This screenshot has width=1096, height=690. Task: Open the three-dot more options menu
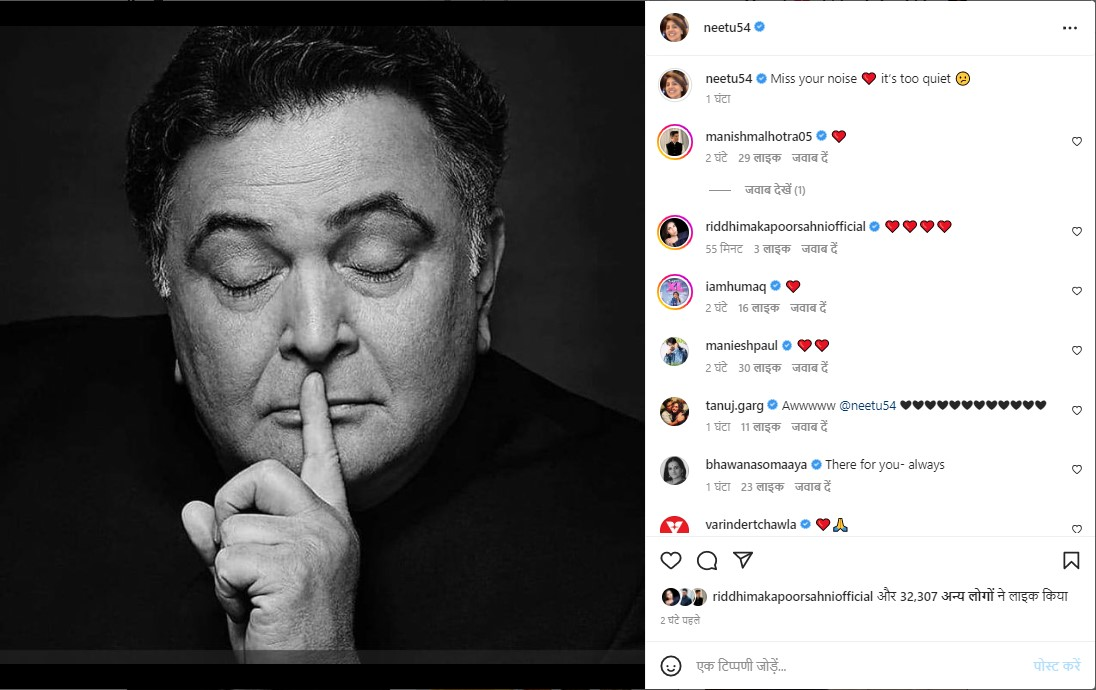(x=1070, y=28)
